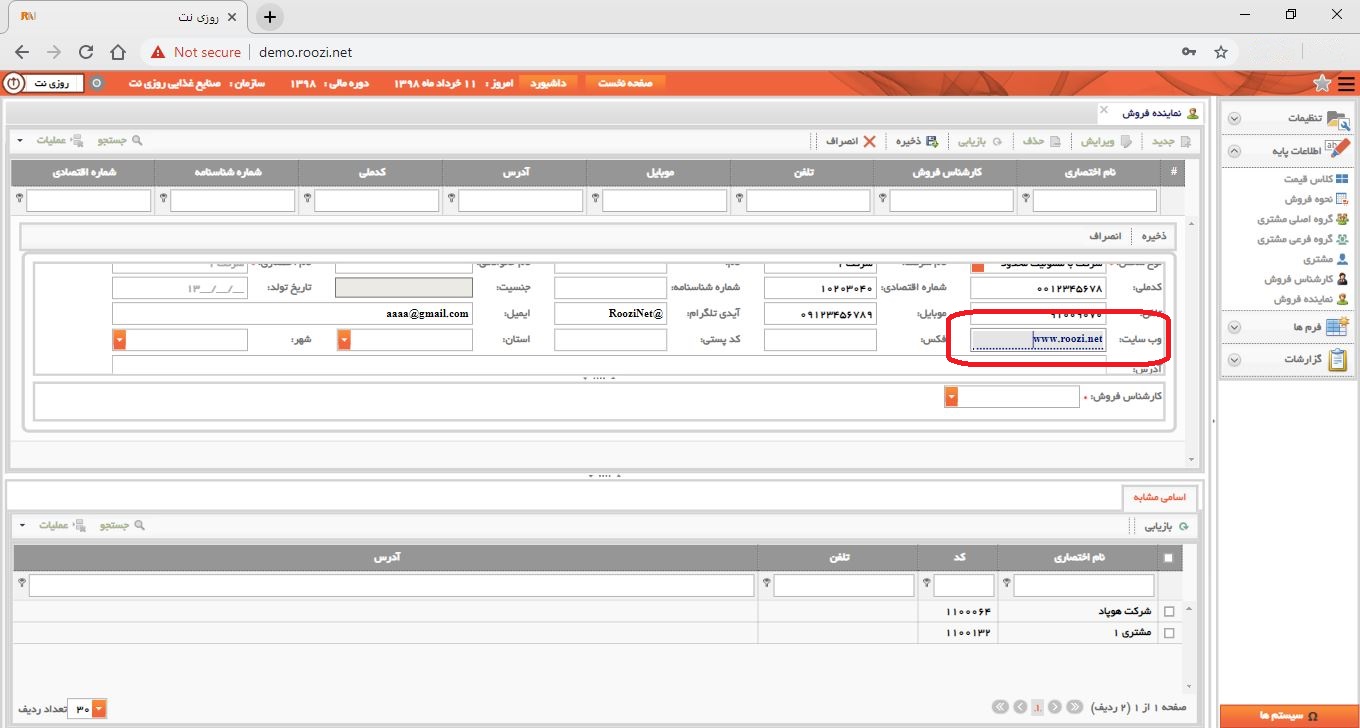Click the سیستم ها button at bottom

click(1288, 716)
